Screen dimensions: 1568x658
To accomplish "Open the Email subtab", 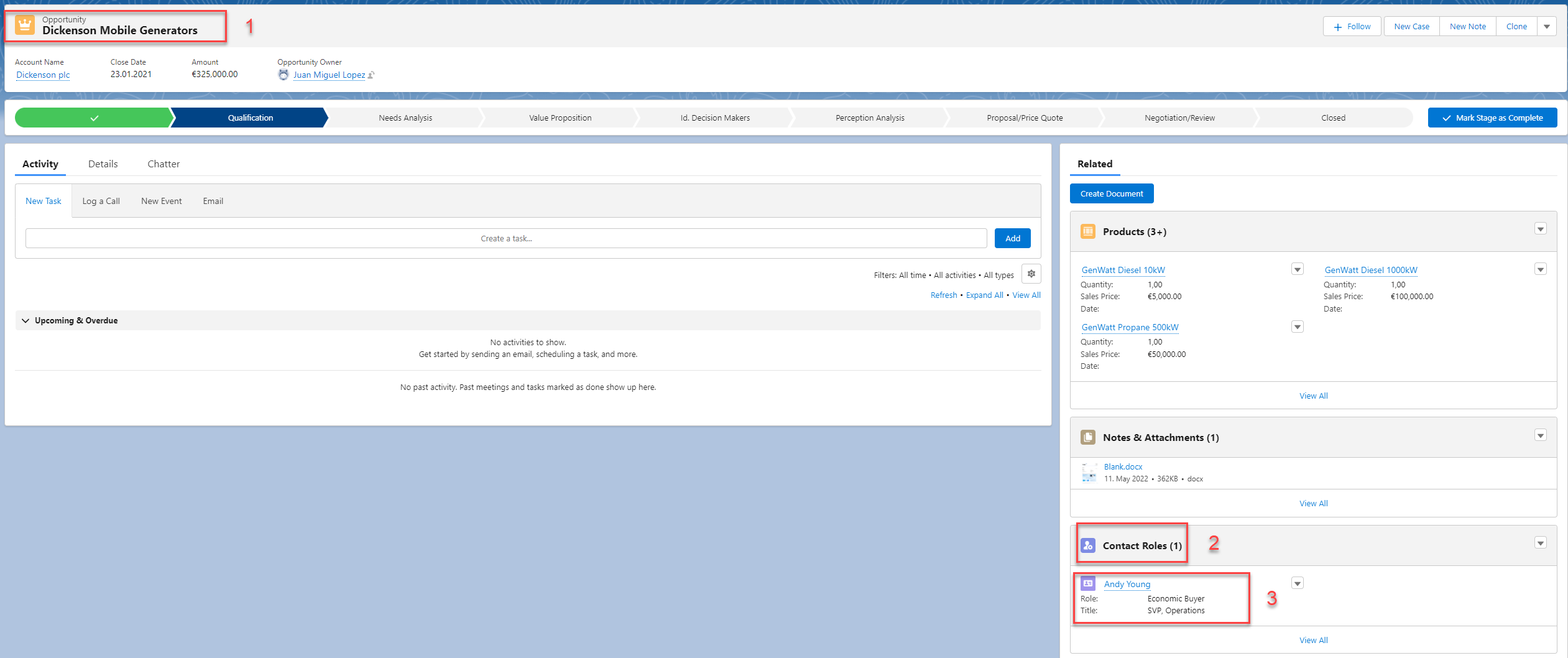I will click(x=213, y=201).
